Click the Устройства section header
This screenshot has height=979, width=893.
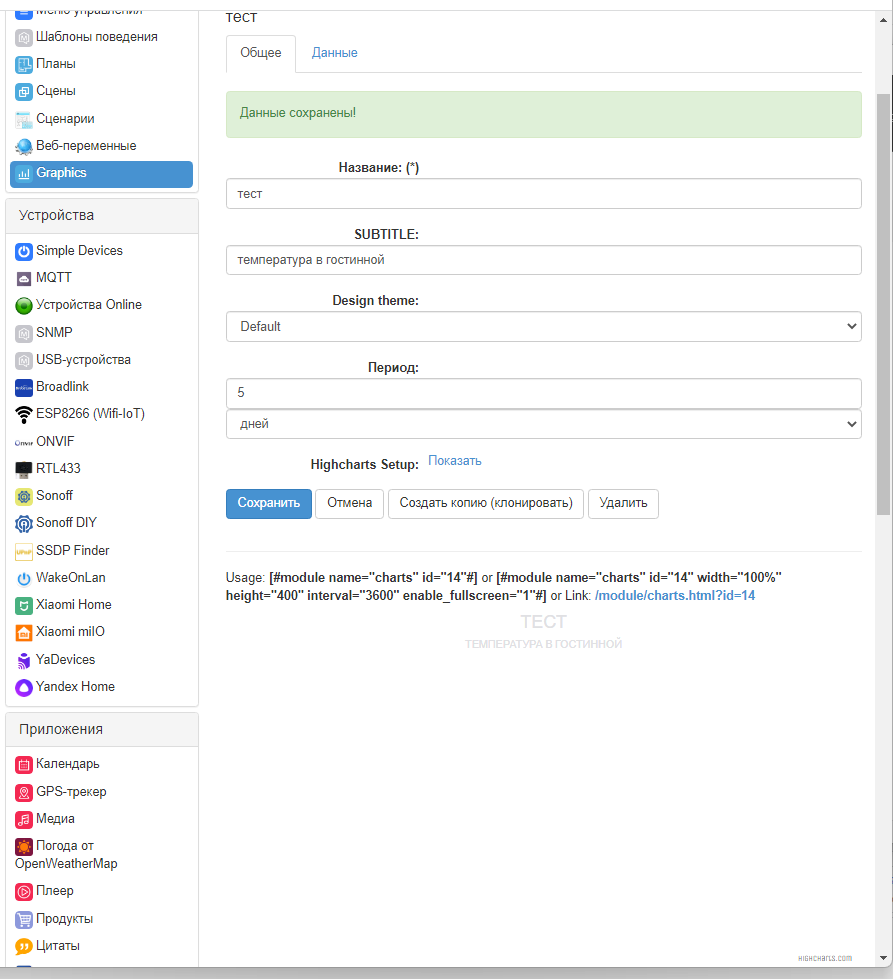[102, 216]
